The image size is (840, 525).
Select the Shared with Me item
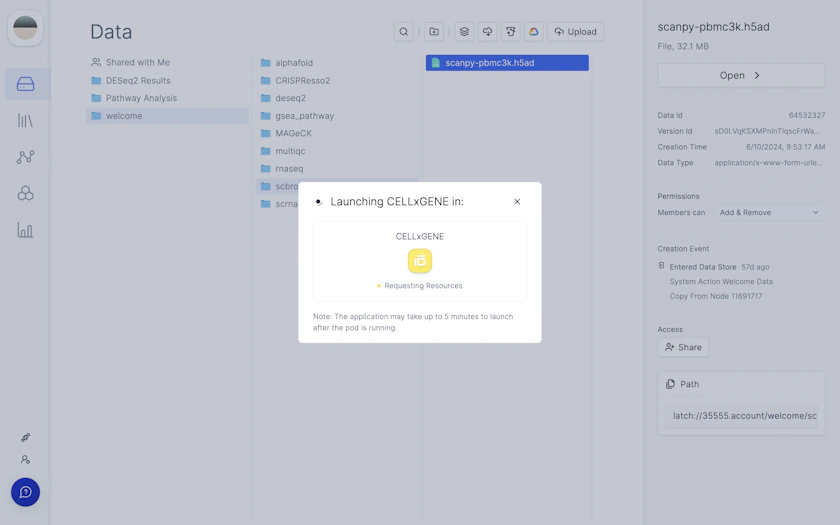coord(167,63)
